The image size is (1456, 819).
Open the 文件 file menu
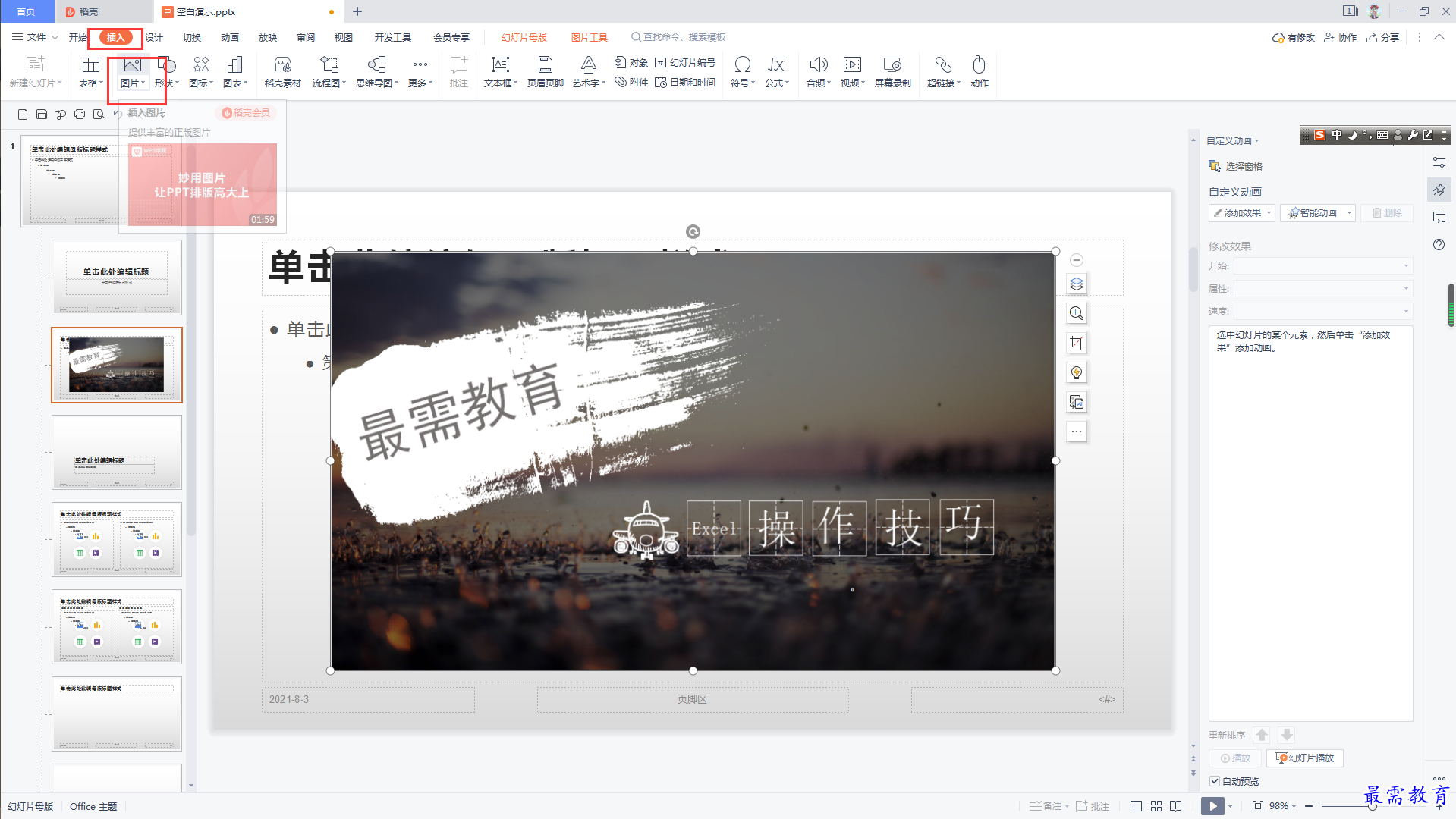pyautogui.click(x=35, y=37)
